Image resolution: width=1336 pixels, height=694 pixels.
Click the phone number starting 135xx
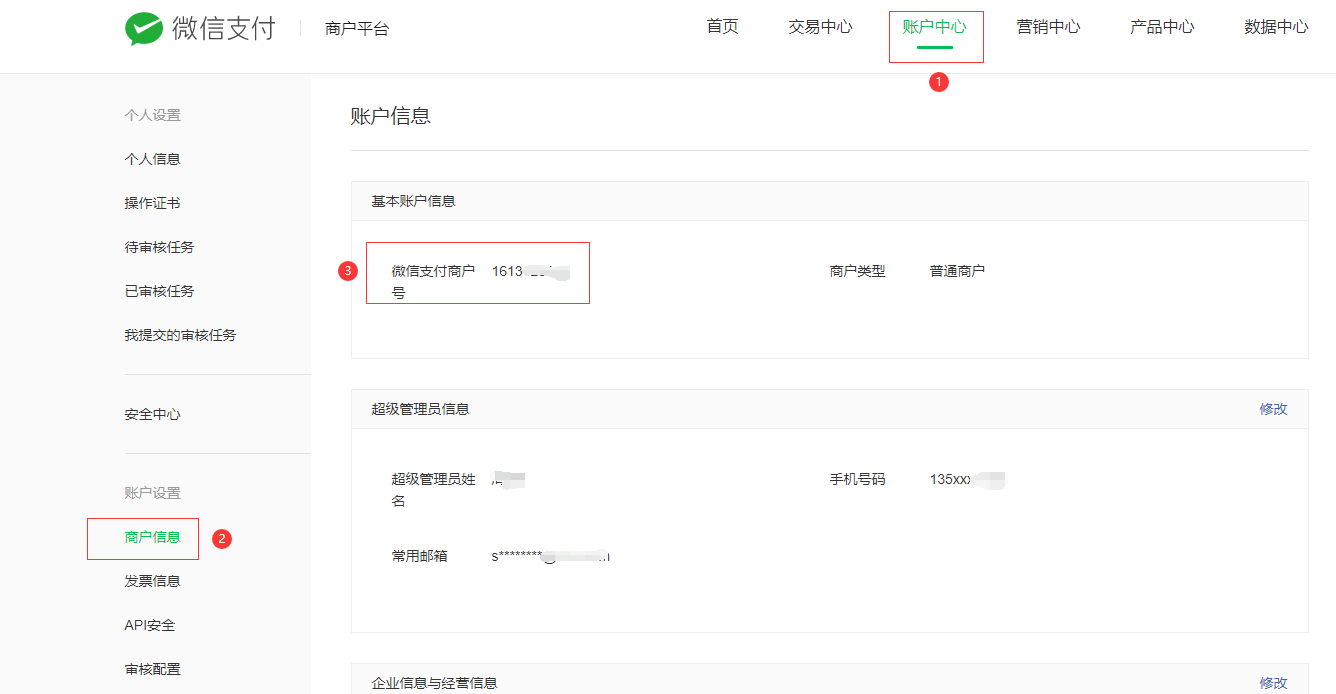click(967, 479)
